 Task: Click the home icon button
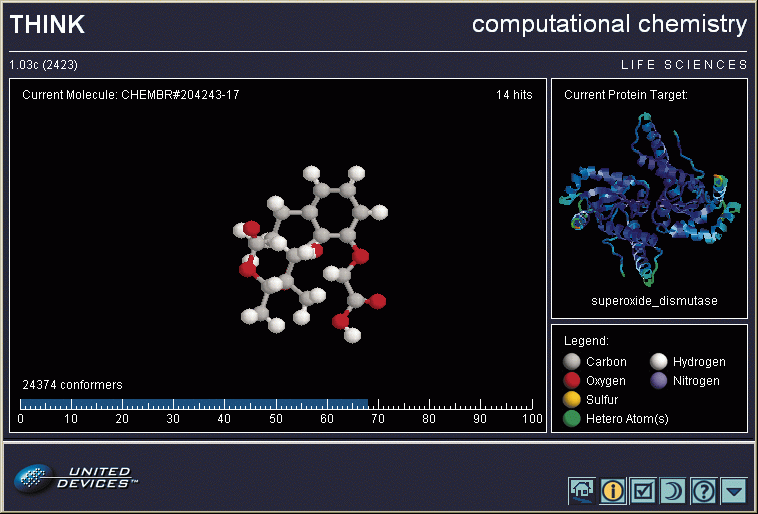click(x=582, y=490)
